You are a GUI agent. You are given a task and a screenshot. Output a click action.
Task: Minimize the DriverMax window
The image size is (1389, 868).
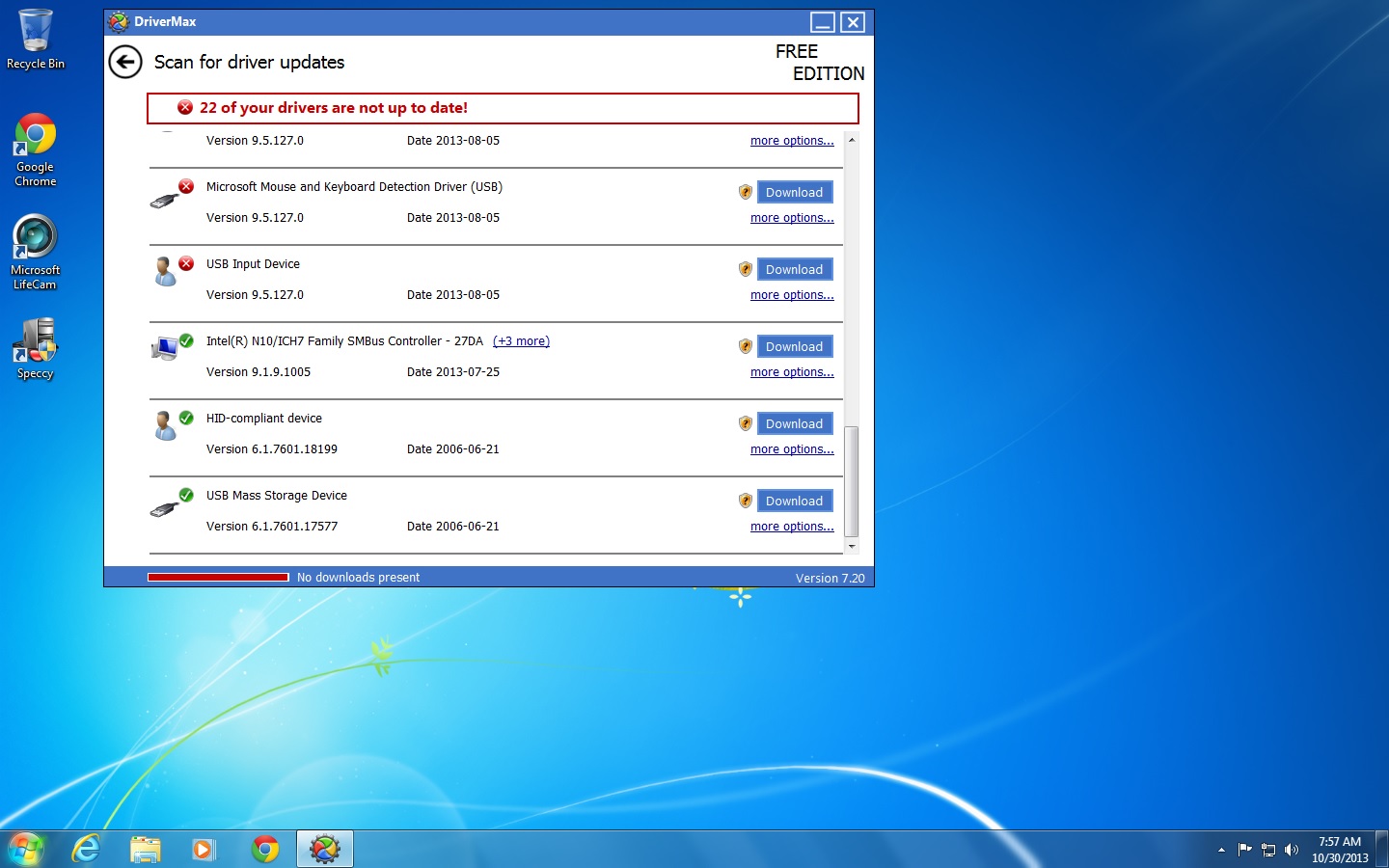pyautogui.click(x=823, y=22)
